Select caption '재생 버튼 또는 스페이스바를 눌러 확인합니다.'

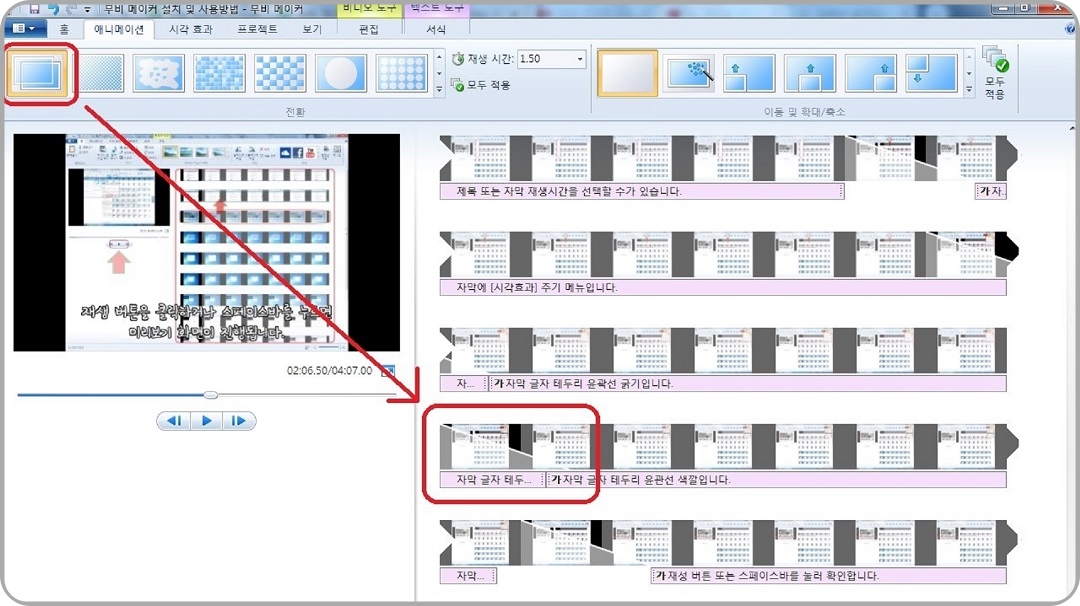click(829, 575)
